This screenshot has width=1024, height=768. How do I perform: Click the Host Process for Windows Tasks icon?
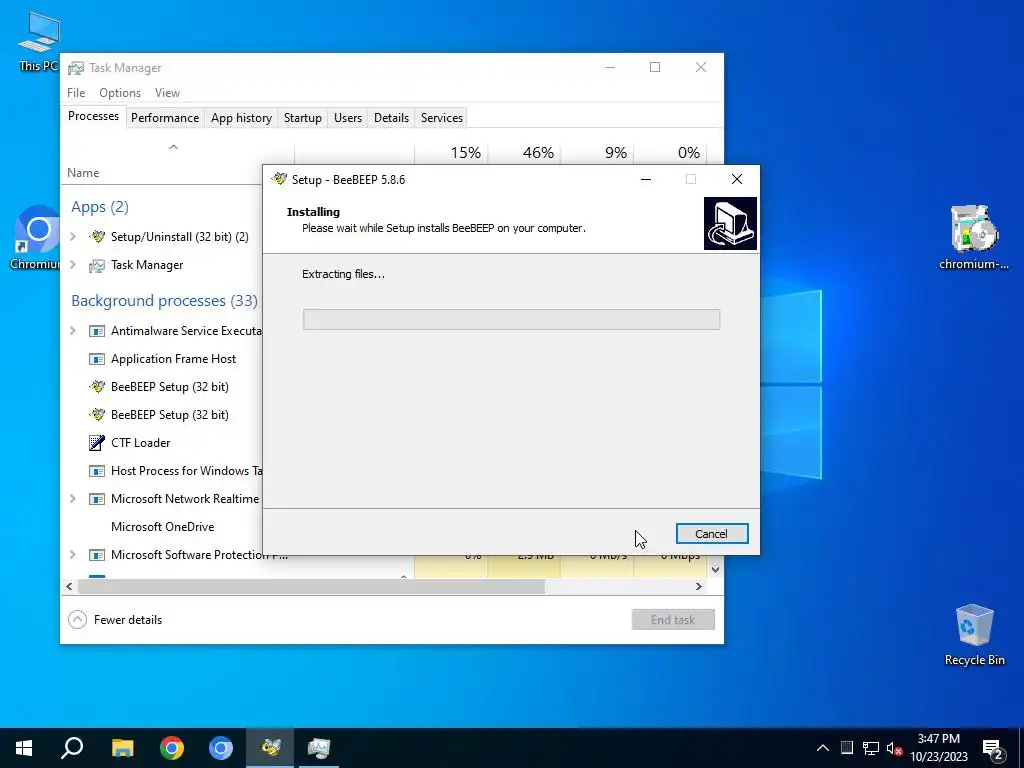click(x=97, y=471)
